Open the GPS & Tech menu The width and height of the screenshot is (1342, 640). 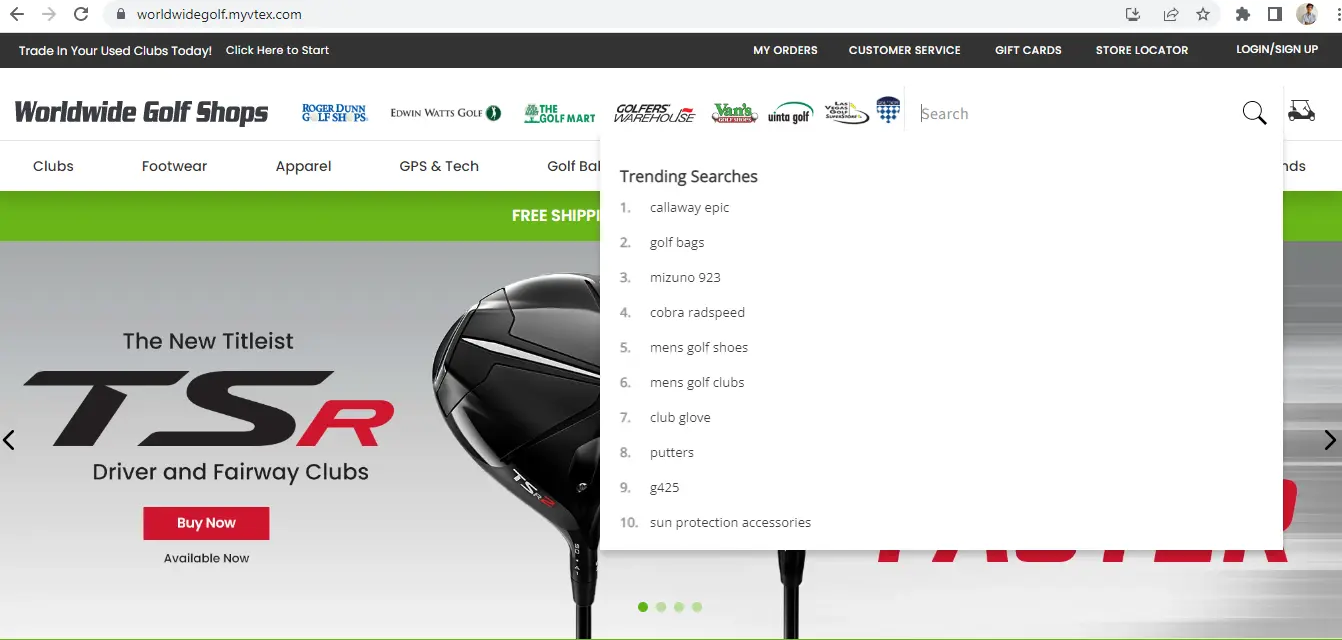click(439, 166)
